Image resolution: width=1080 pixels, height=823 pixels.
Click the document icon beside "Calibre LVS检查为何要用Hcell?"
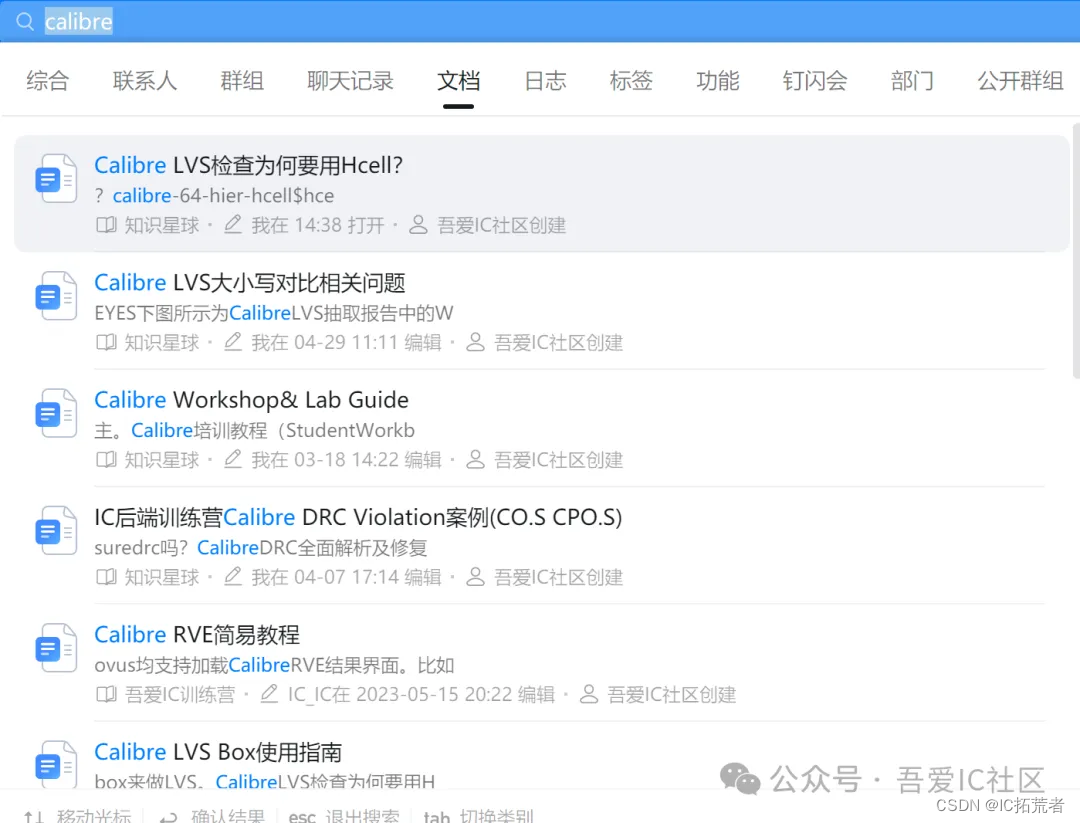point(55,177)
